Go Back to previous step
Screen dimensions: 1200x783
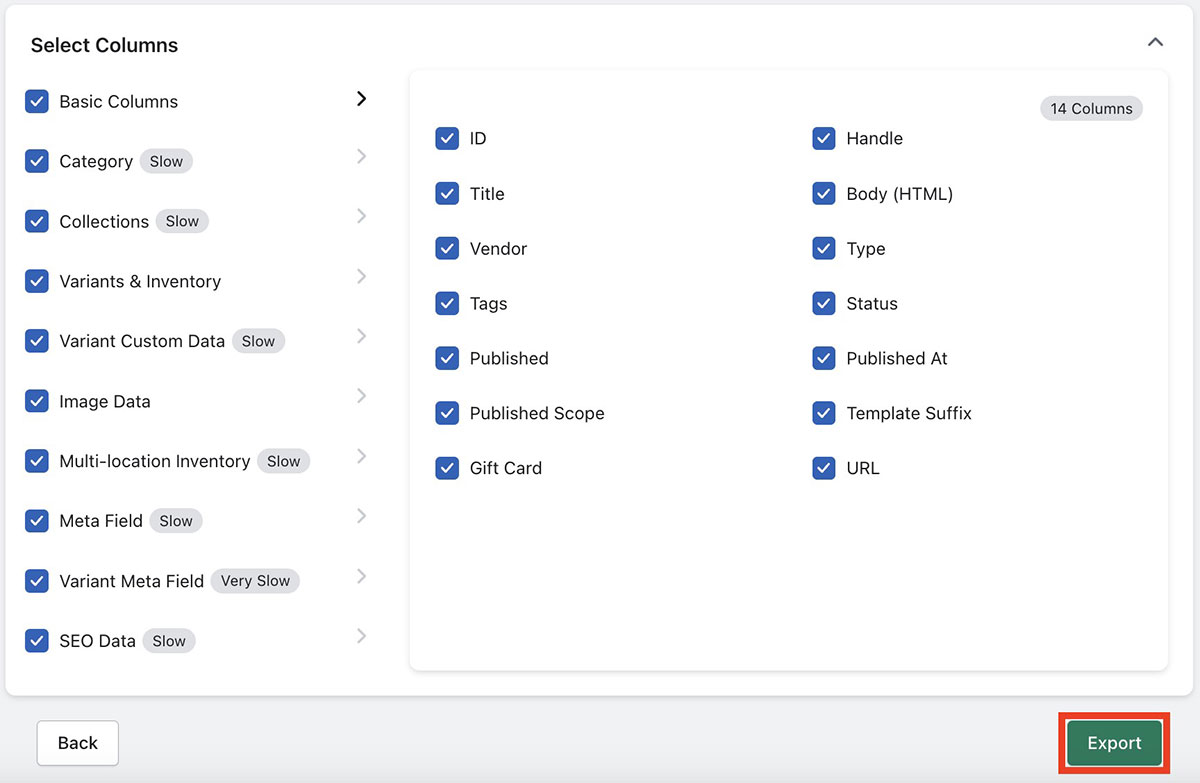pos(78,743)
